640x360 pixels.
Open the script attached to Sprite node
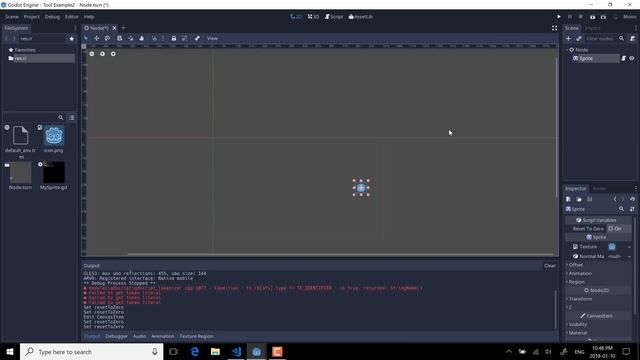(623, 58)
